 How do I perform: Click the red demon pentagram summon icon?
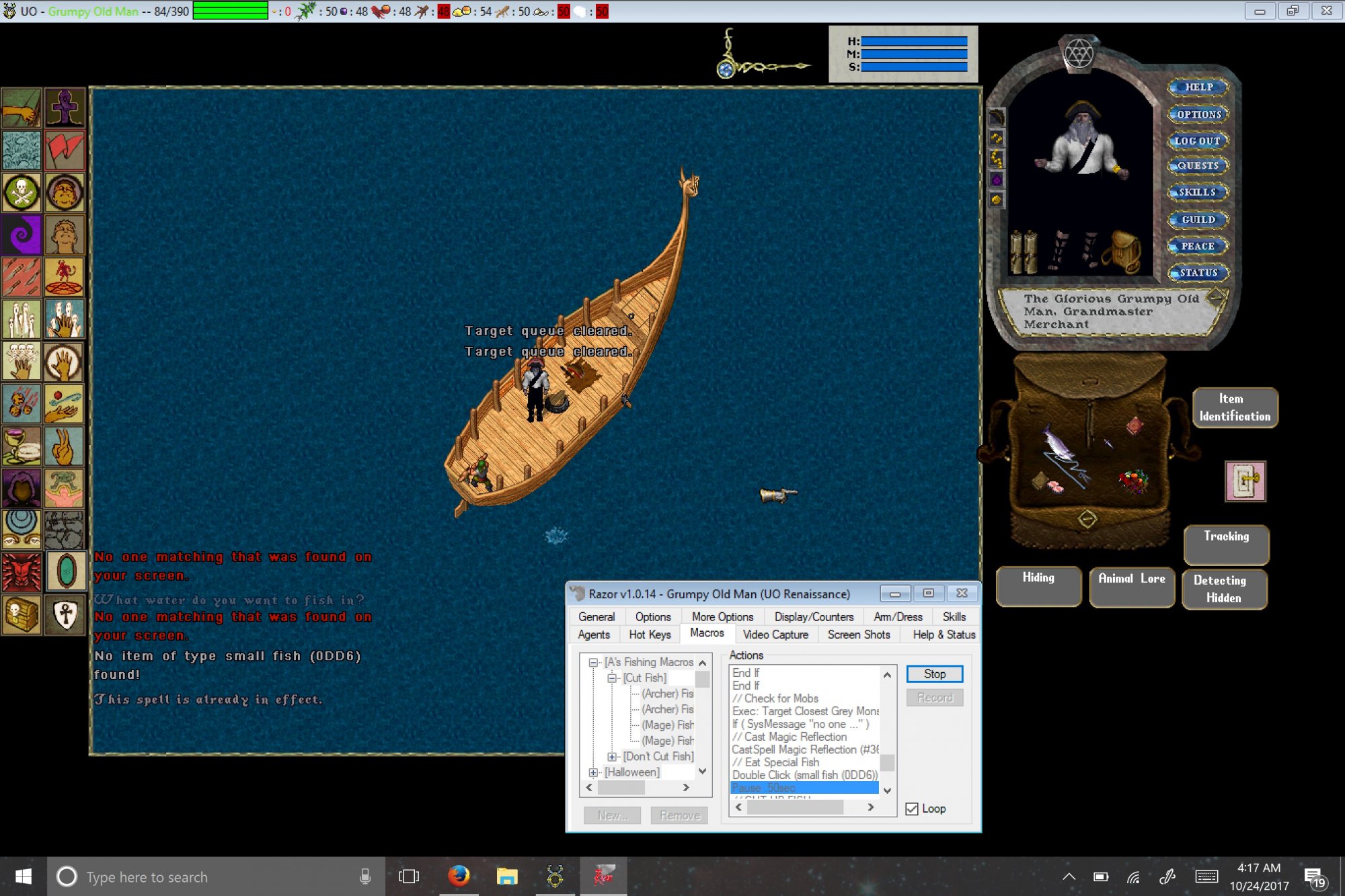pyautogui.click(x=65, y=277)
